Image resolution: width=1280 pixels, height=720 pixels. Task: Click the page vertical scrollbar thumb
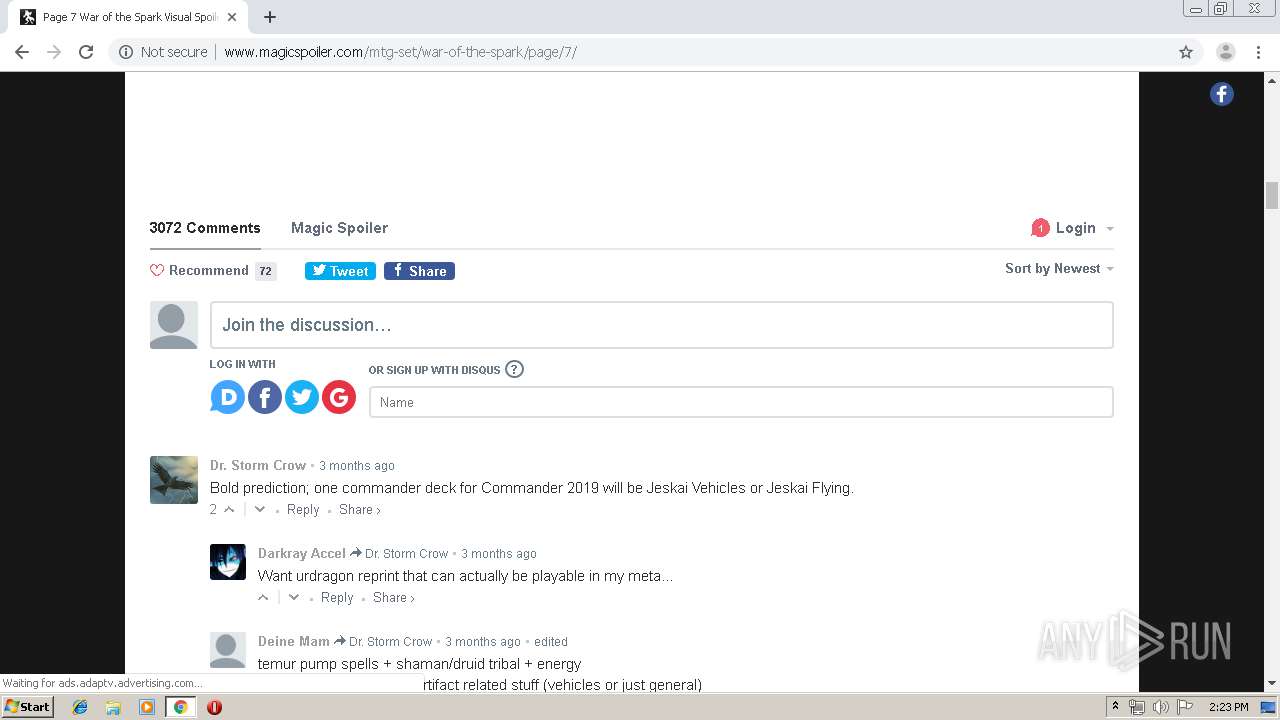(x=1272, y=195)
